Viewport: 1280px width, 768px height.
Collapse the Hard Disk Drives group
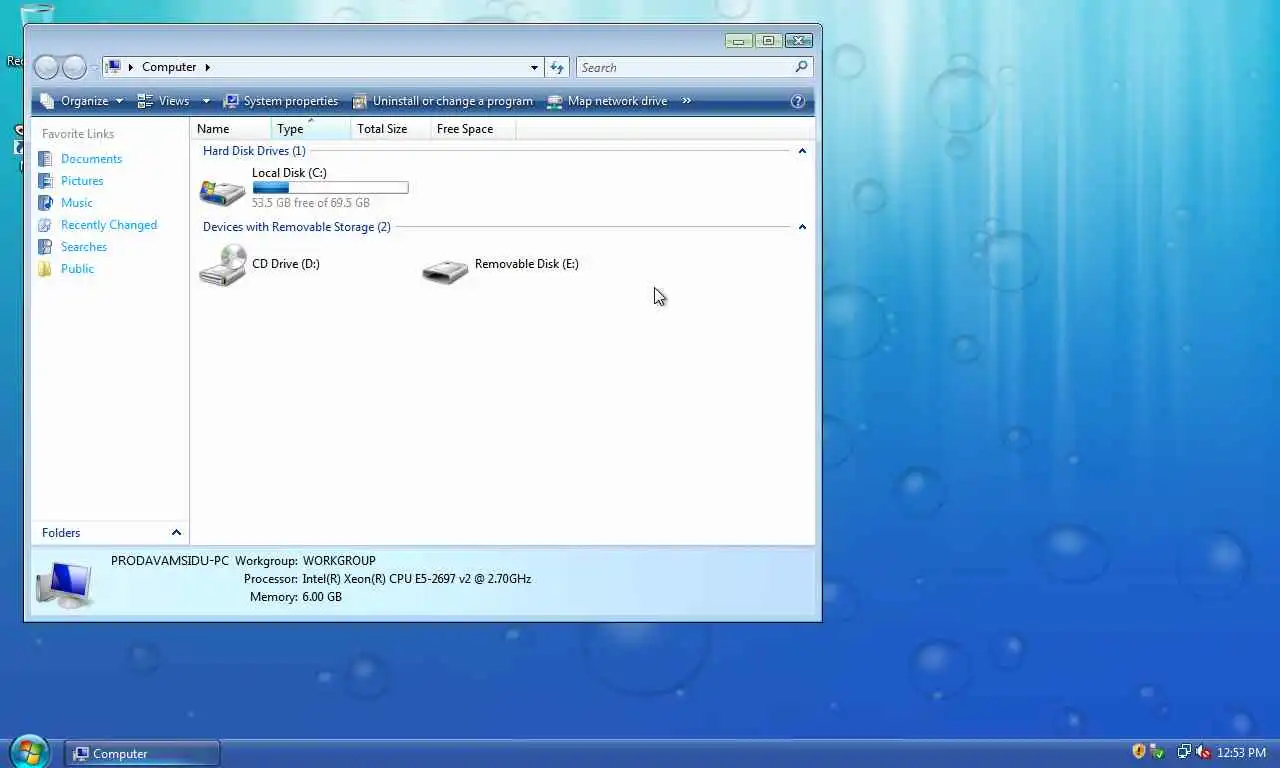point(802,151)
